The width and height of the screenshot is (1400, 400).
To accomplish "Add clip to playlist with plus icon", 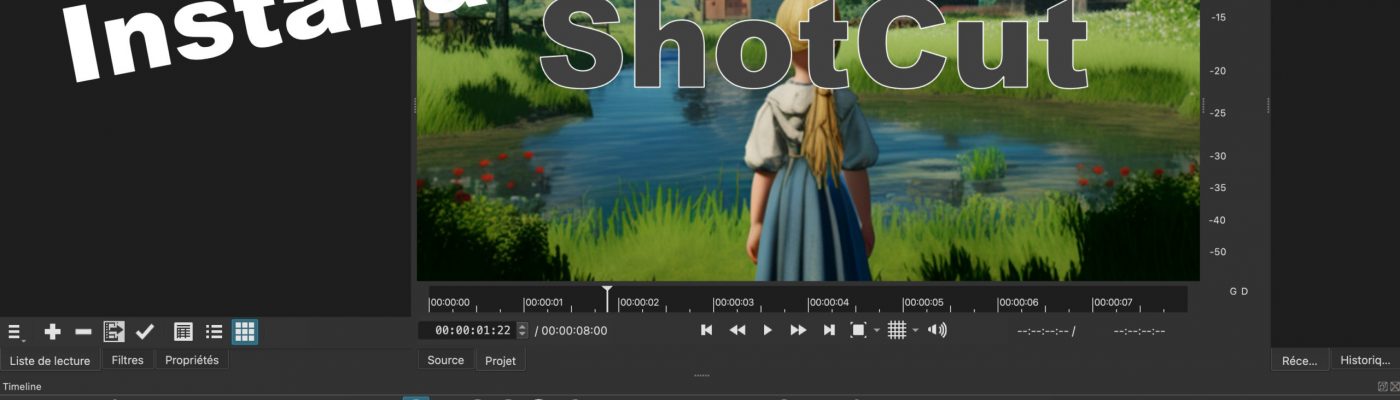I will coord(53,332).
